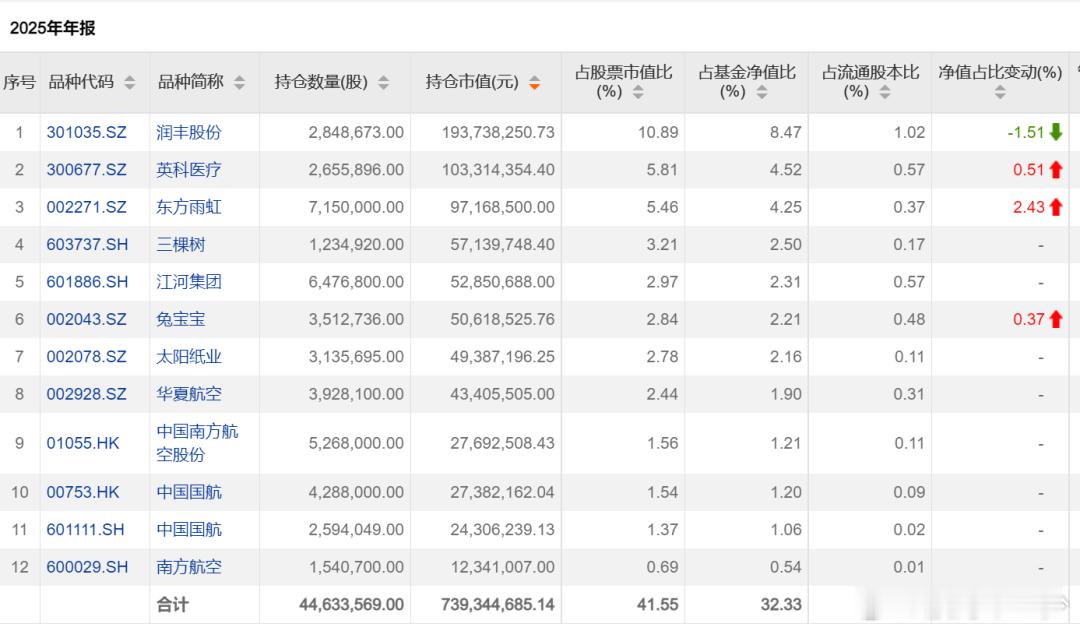
Task: Select the 8.47 net value ratio cell
Action: point(786,132)
